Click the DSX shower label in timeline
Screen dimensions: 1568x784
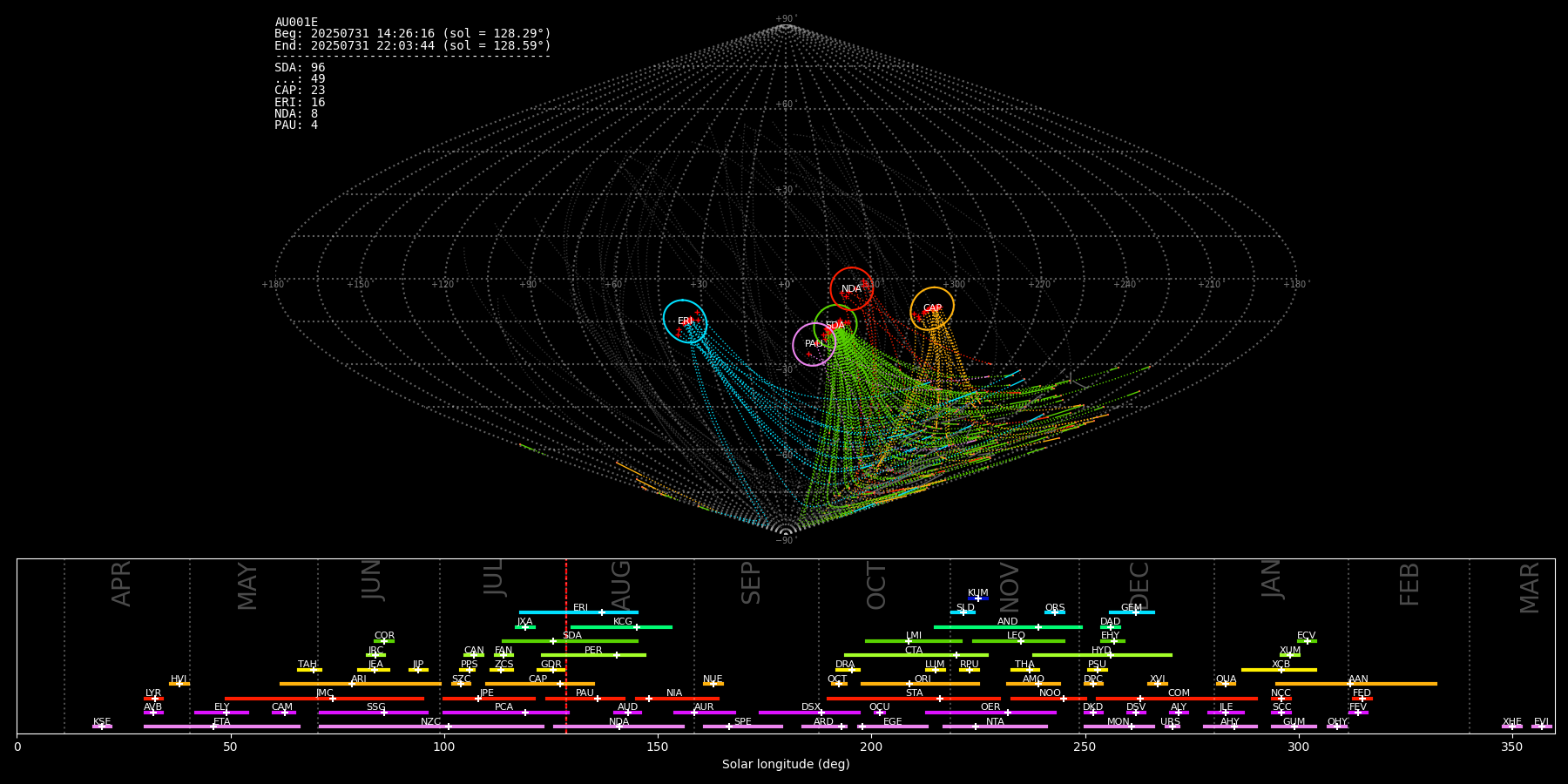tap(811, 707)
